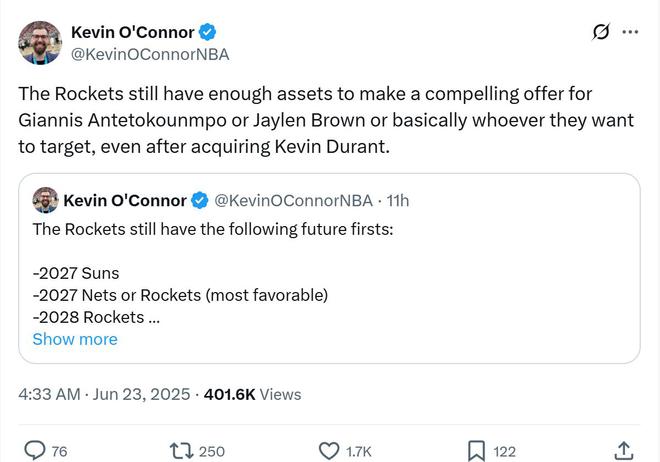The width and height of the screenshot is (660, 462).
Task: Expand quoted tweet with Show more
Action: [75, 339]
